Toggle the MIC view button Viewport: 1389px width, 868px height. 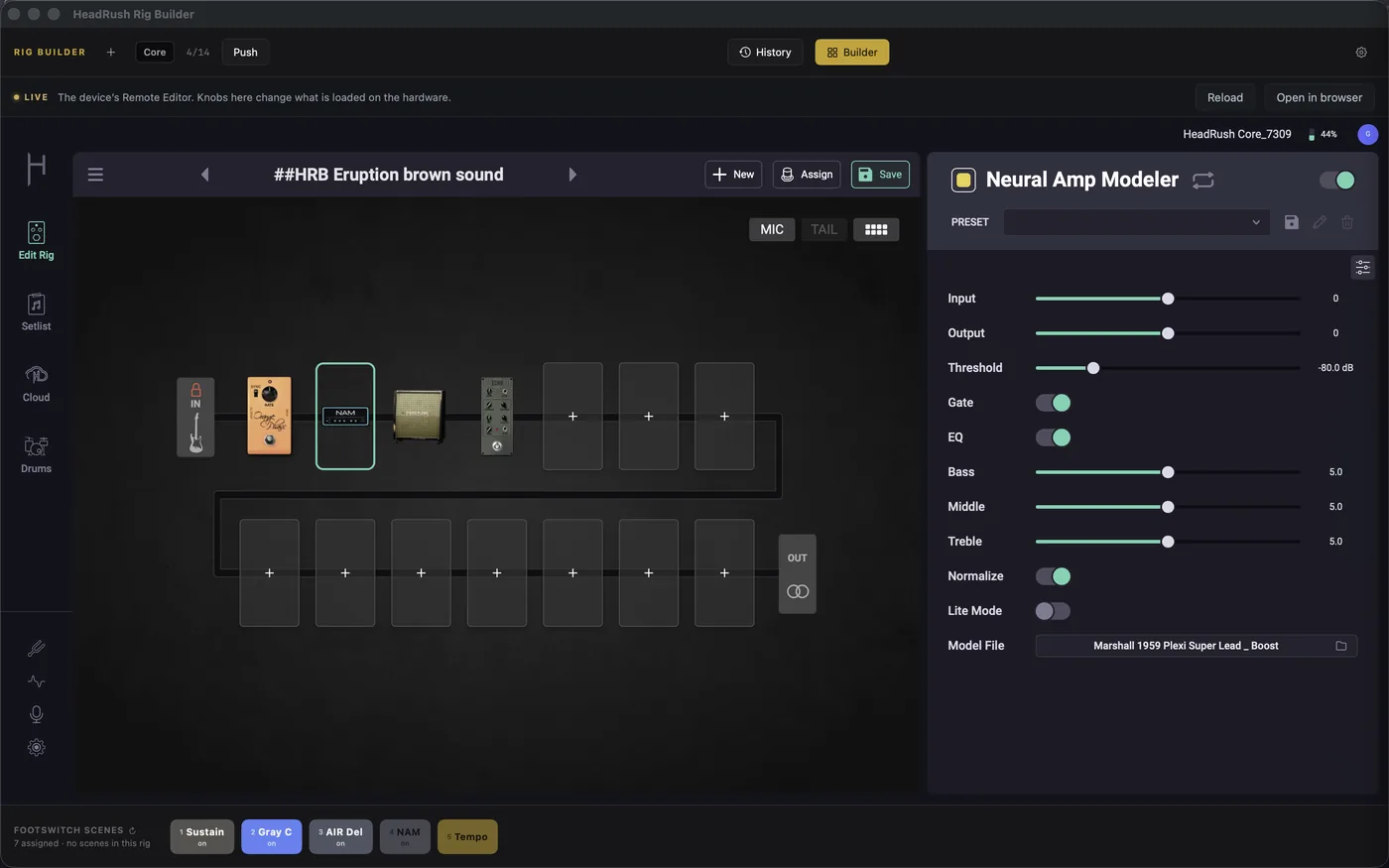[x=772, y=229]
